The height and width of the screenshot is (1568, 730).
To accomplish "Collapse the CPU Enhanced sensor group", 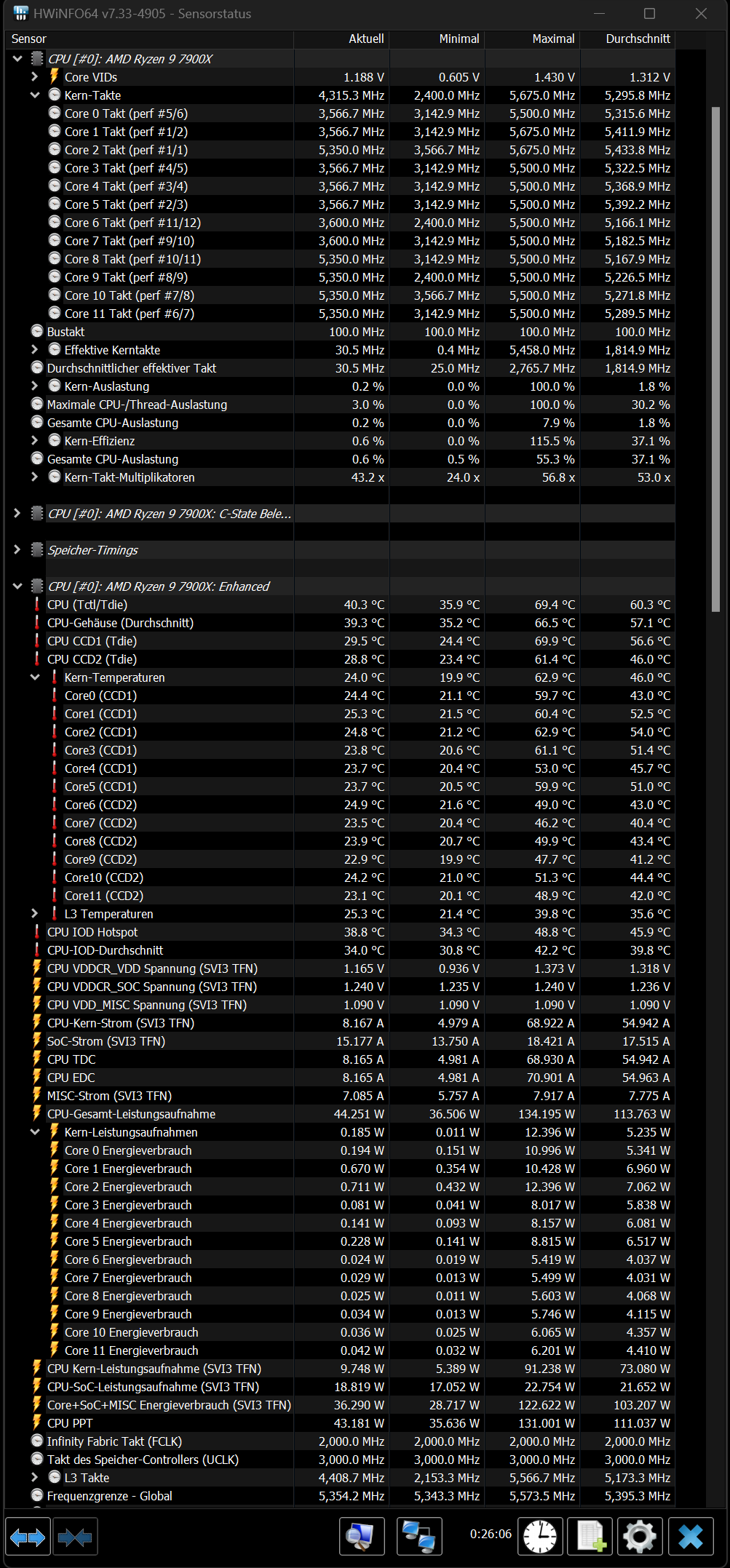I will [x=17, y=586].
